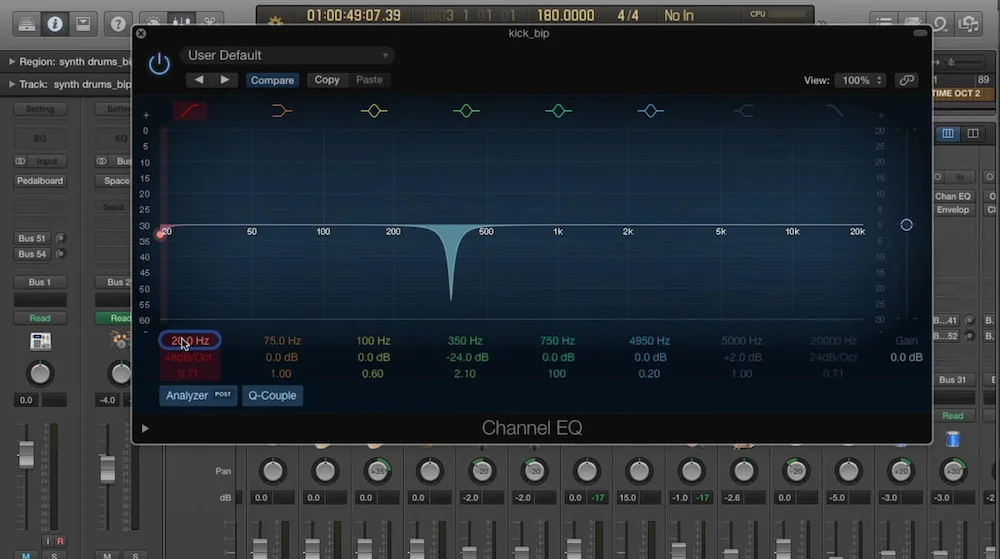Expand the Region synth drums disclosure triangle

(11, 62)
